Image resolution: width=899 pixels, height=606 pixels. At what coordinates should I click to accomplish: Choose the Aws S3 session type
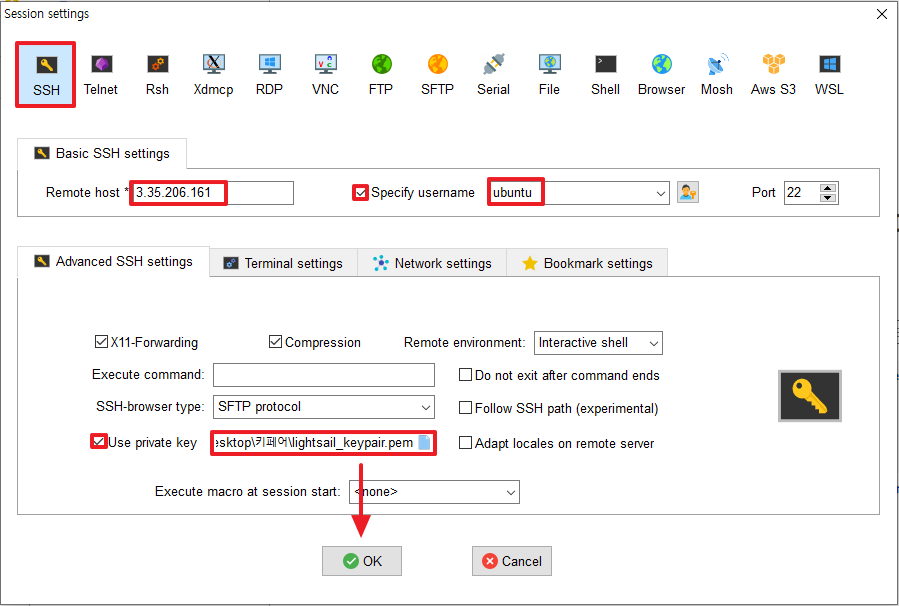(773, 75)
